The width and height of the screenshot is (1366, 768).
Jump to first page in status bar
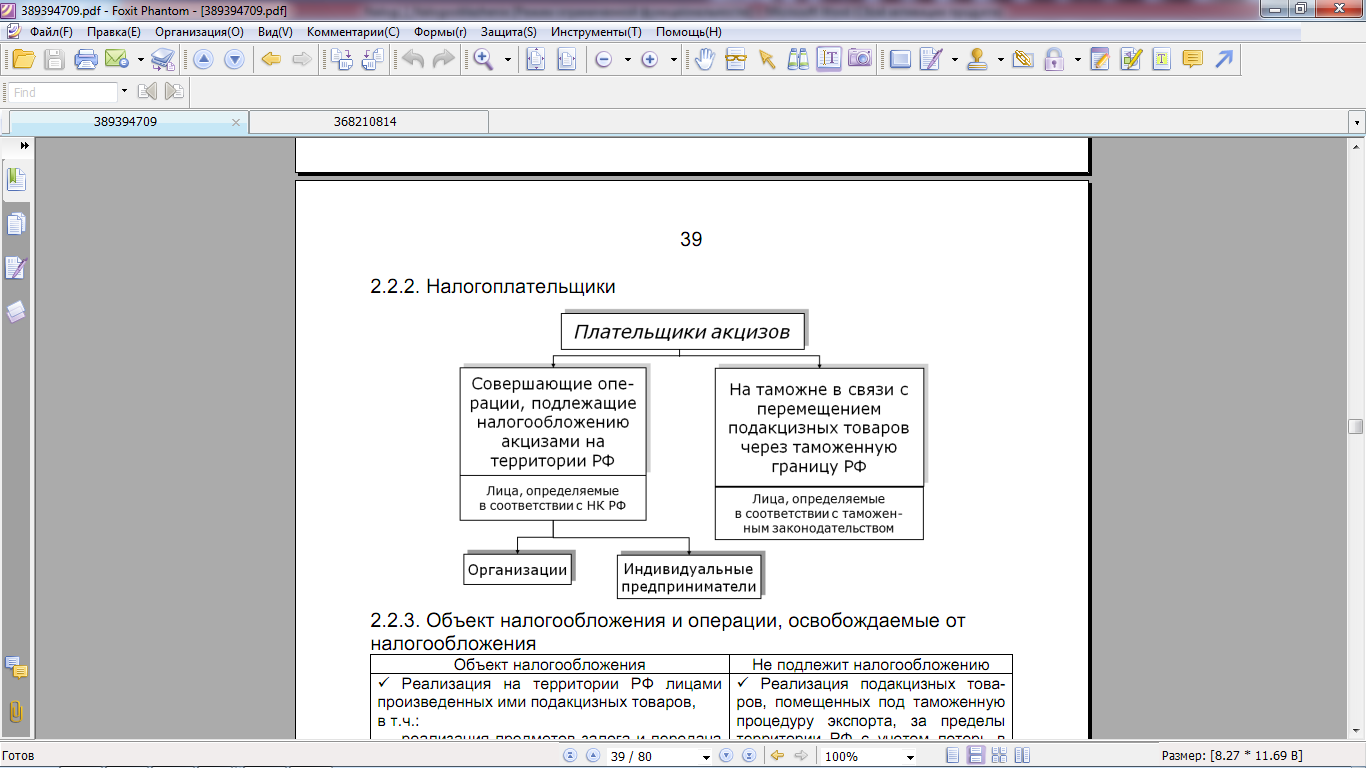pyautogui.click(x=570, y=756)
